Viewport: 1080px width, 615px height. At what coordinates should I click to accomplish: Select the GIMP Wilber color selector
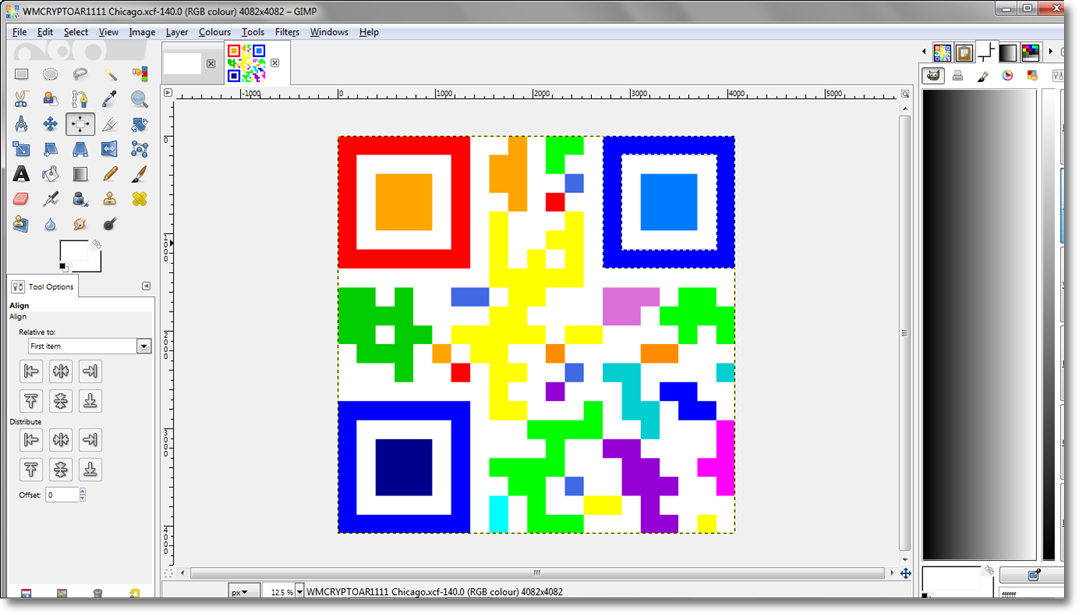point(933,76)
